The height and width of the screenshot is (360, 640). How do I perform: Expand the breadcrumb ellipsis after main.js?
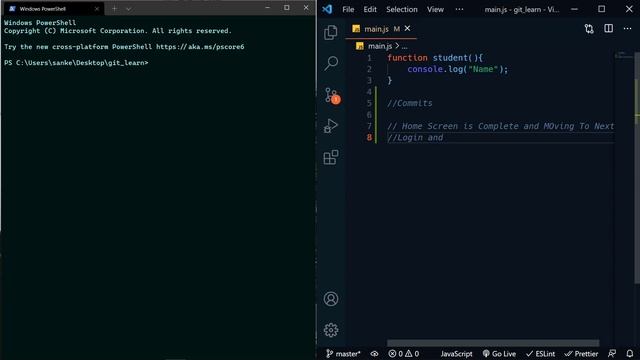pos(404,47)
